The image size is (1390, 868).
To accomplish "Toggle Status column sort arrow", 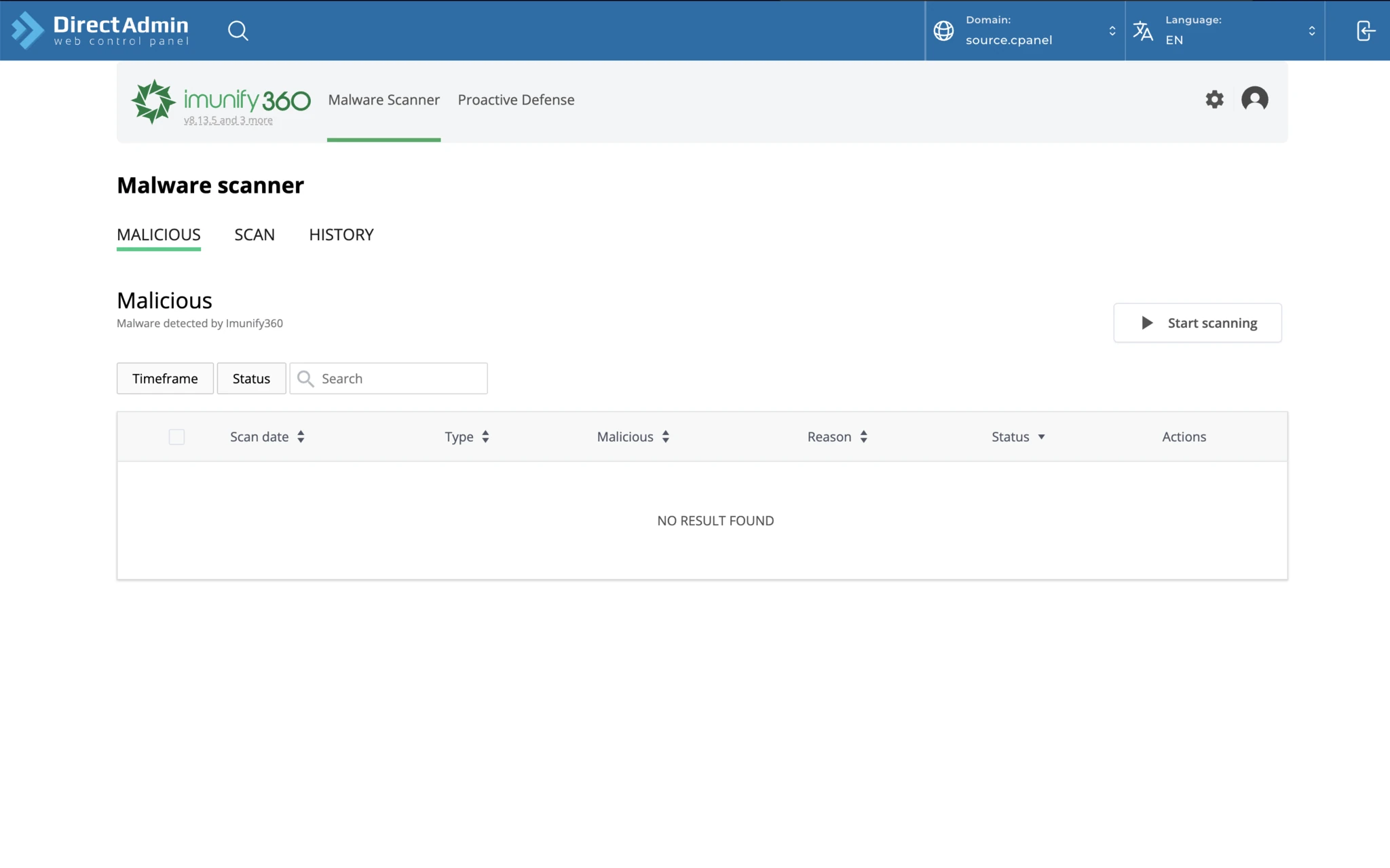I will click(x=1041, y=437).
